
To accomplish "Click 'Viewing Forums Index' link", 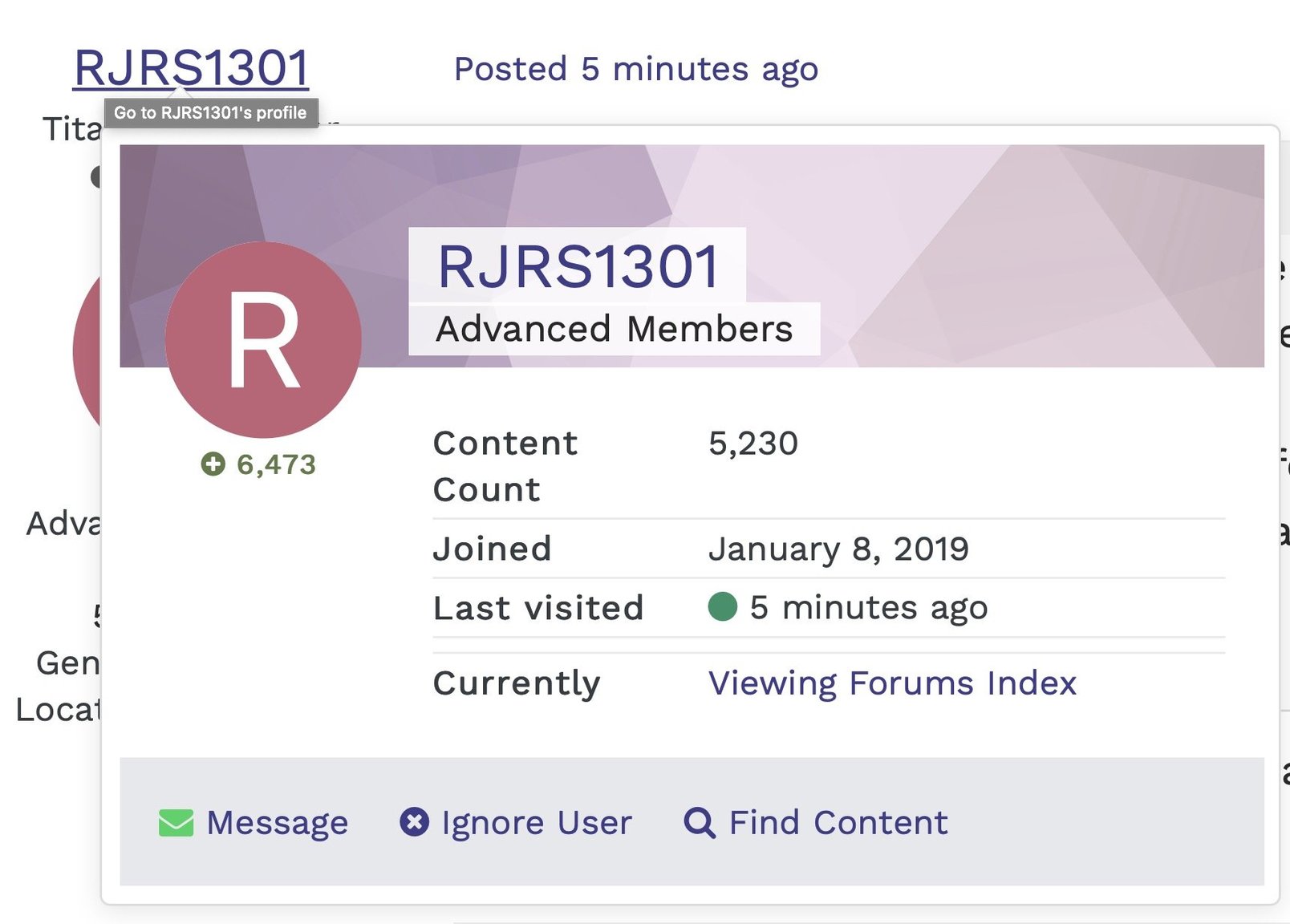I will [891, 683].
